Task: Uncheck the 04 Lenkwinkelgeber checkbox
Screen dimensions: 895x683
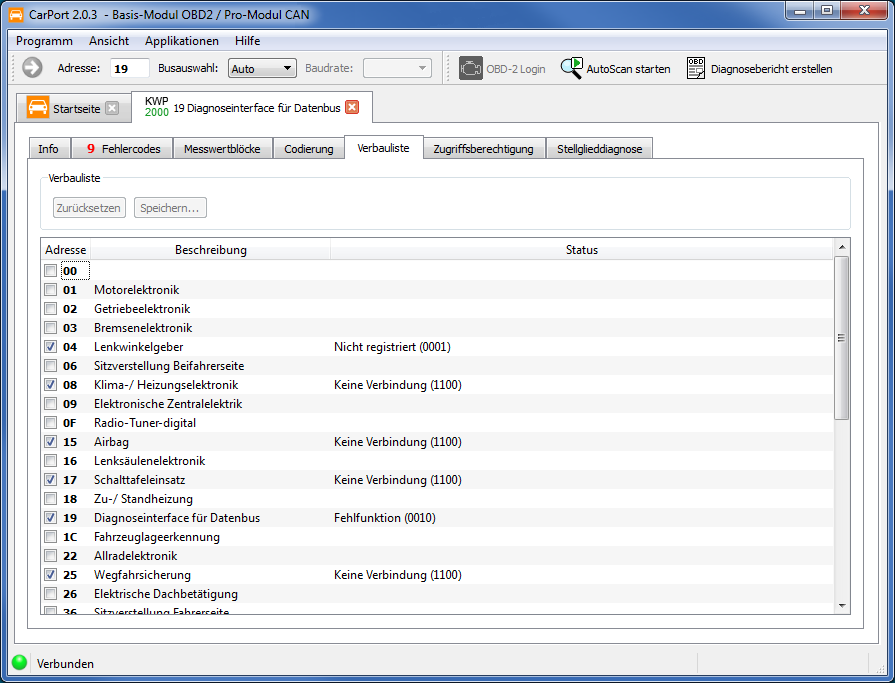Action: (51, 347)
